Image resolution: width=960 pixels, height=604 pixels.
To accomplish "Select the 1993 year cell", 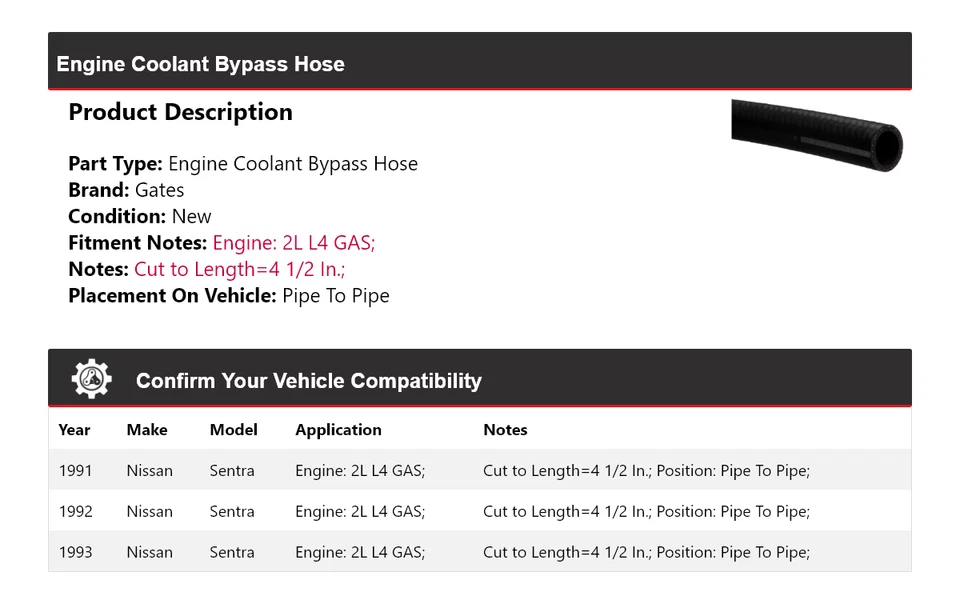I will (x=75, y=552).
